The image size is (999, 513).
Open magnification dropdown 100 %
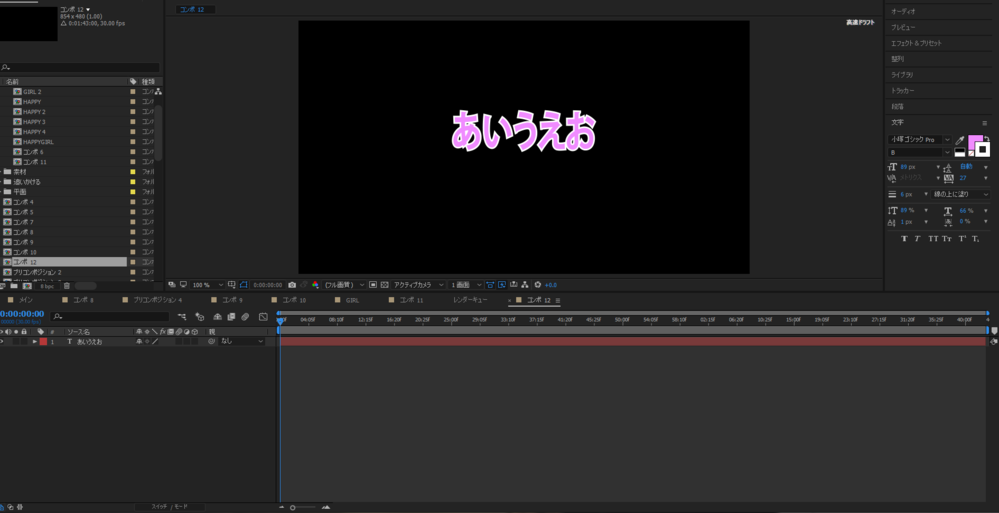pyautogui.click(x=208, y=285)
